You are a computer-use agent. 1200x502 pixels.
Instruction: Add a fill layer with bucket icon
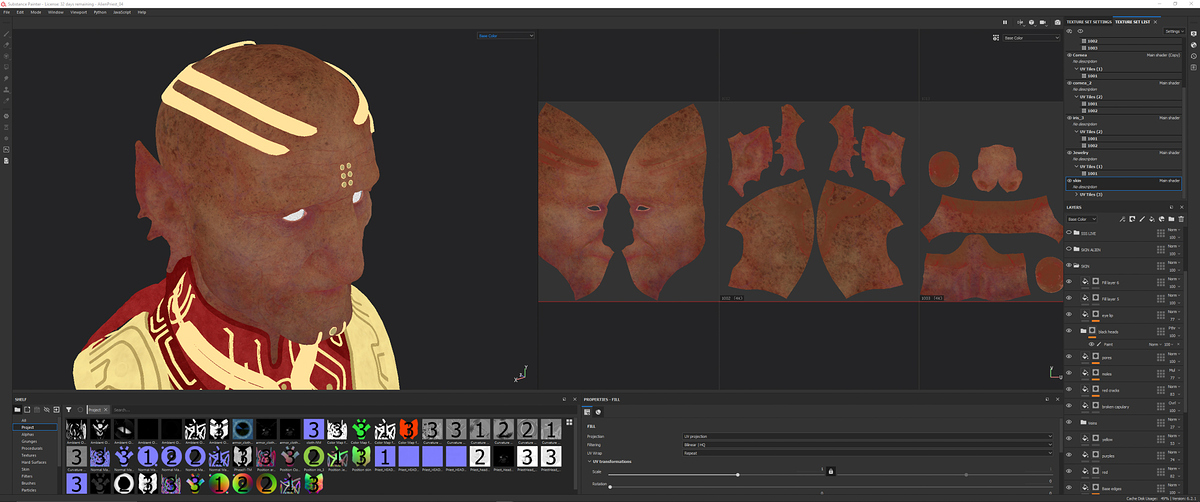pos(1152,219)
